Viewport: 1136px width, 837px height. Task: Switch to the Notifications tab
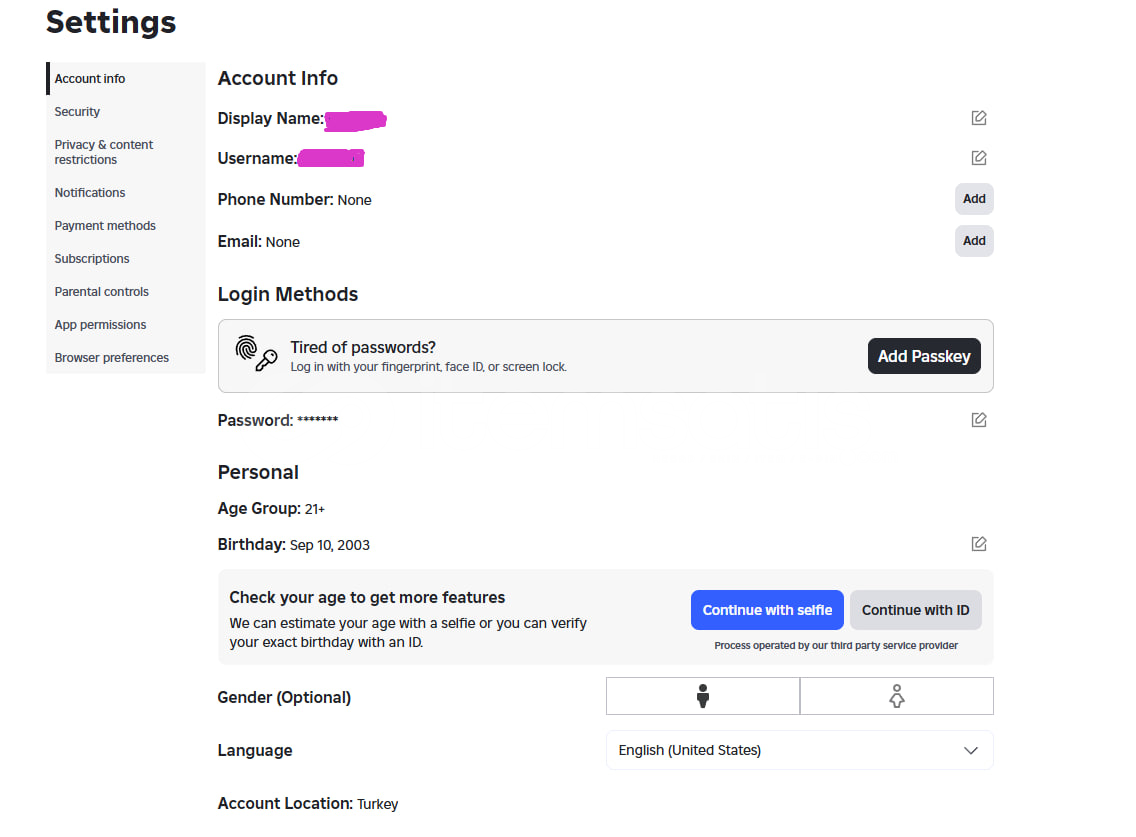[x=90, y=193]
